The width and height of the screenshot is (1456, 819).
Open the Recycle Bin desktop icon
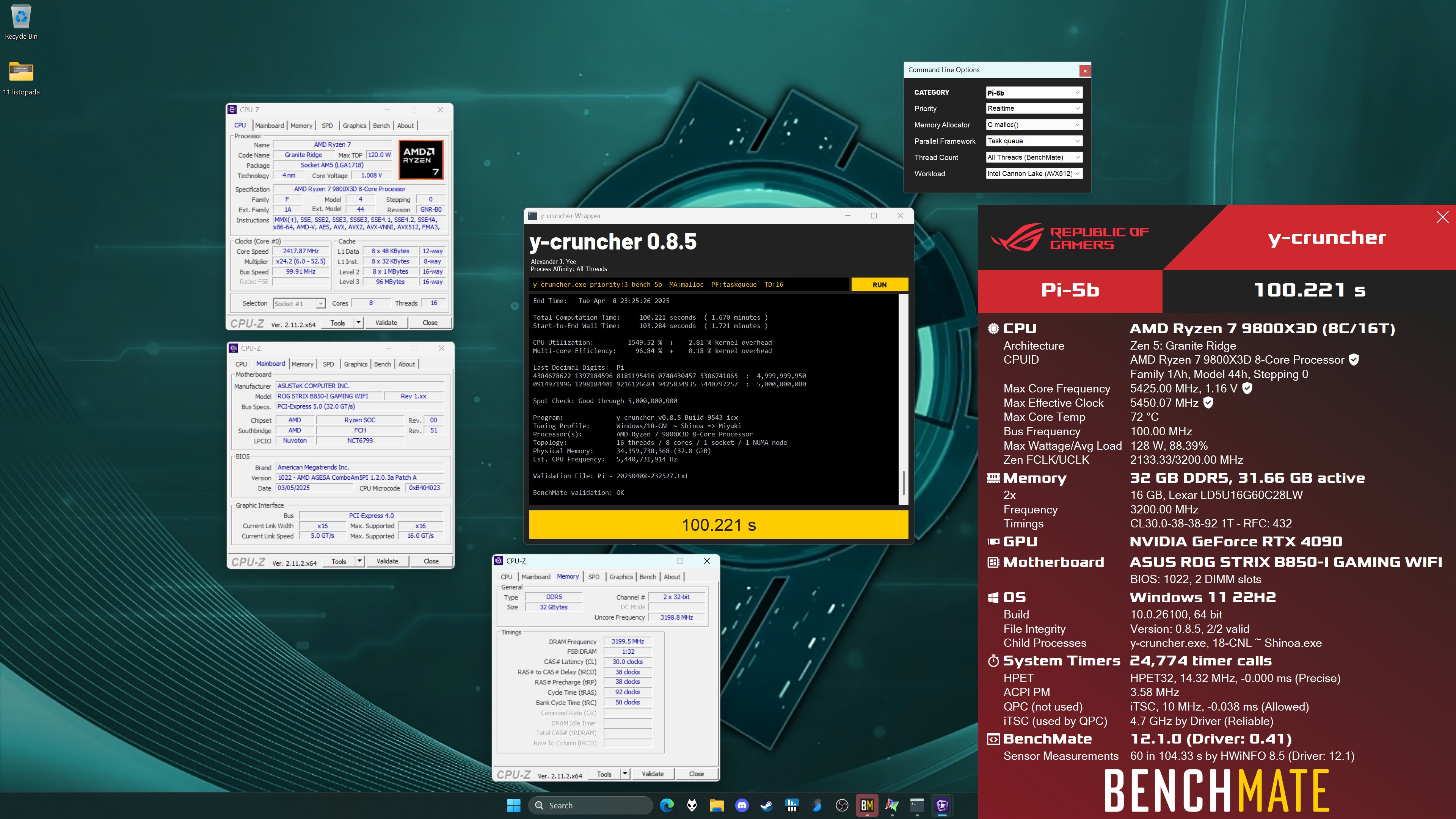tap(21, 22)
